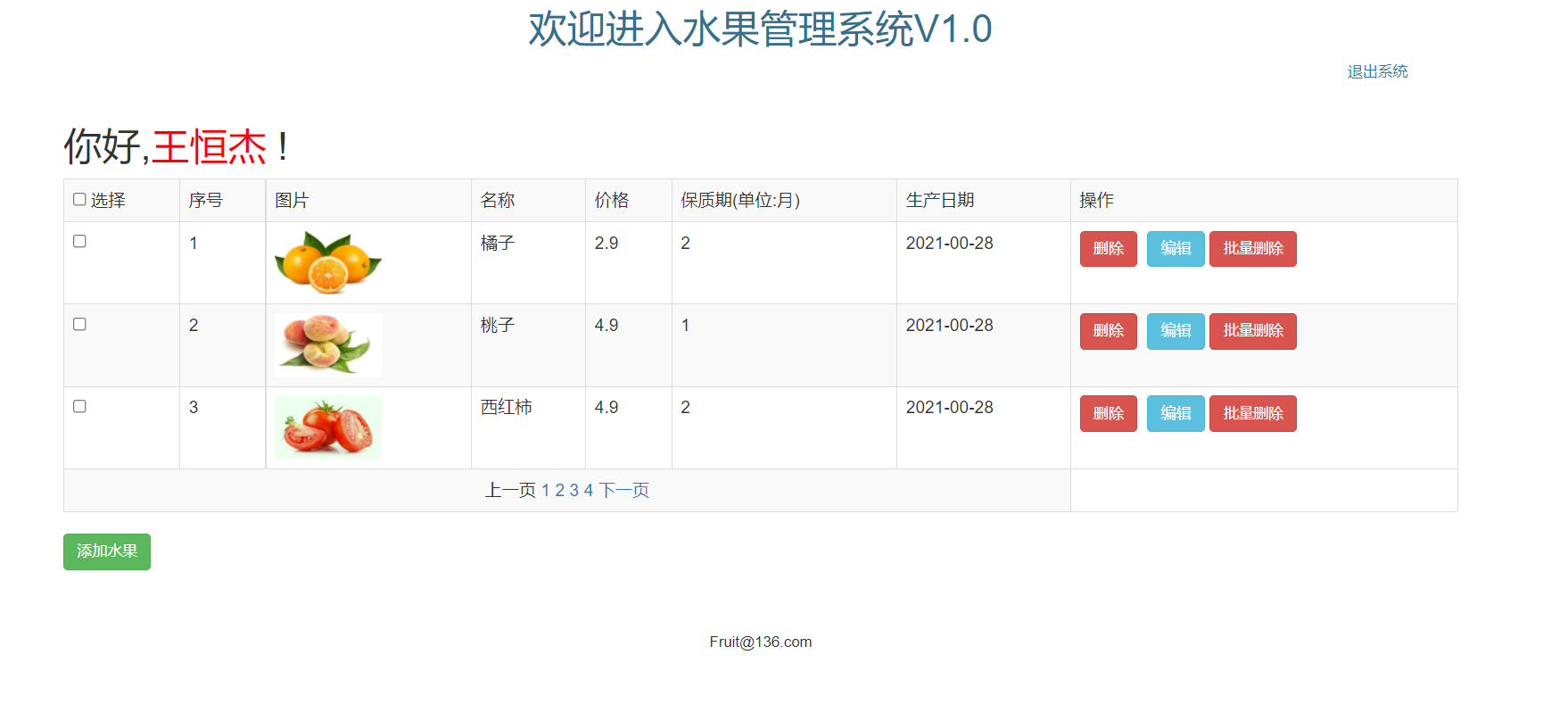Delete the 桃子 row with 删除
Screen dimensions: 1568x721
[1109, 331]
